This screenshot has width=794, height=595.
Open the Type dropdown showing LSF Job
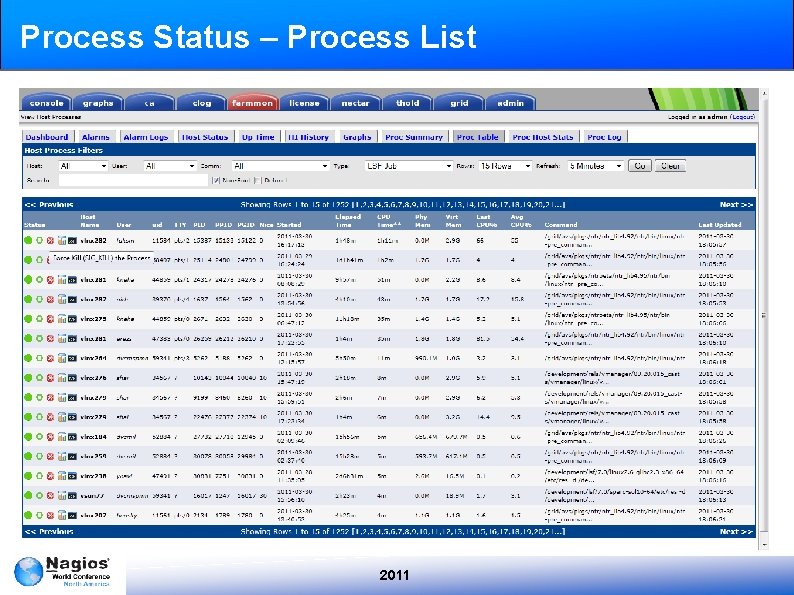(408, 166)
